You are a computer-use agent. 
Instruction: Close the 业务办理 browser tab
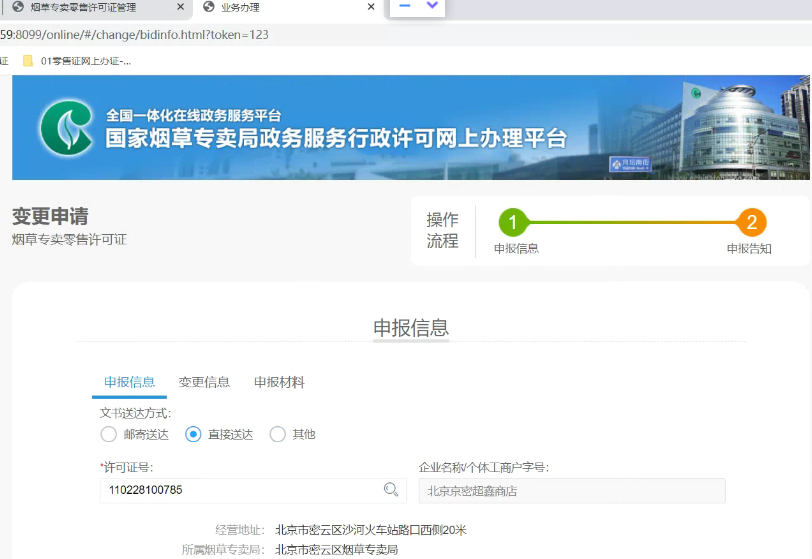coord(371,7)
